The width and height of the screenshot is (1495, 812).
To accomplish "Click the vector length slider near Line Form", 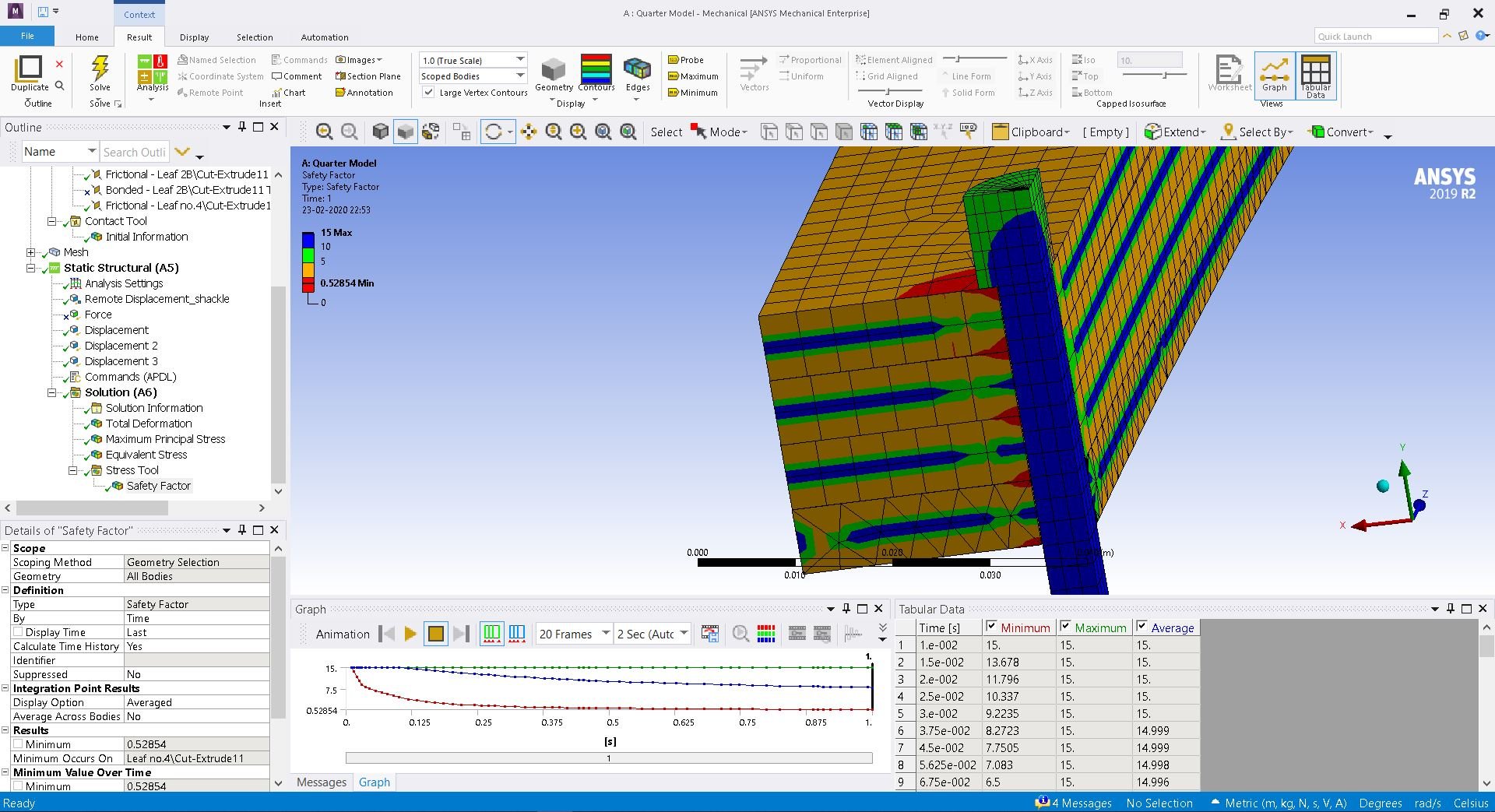I will coord(974,59).
